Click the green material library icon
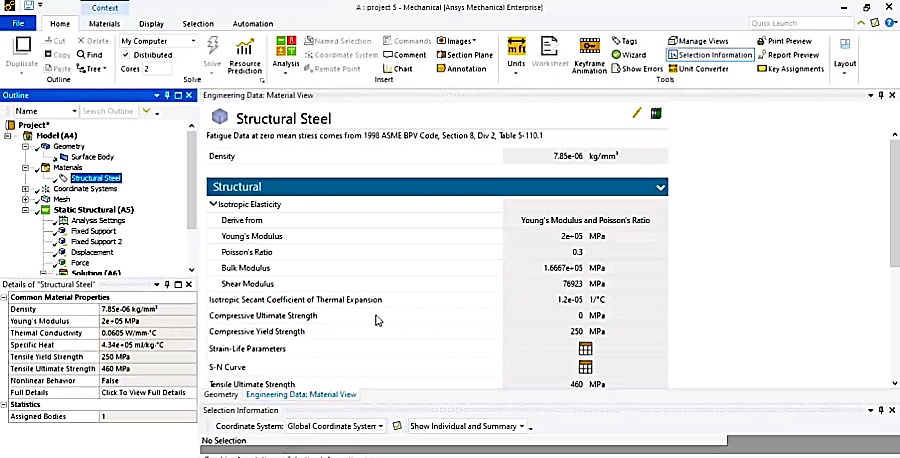Image resolution: width=900 pixels, height=458 pixels. pyautogui.click(x=656, y=114)
